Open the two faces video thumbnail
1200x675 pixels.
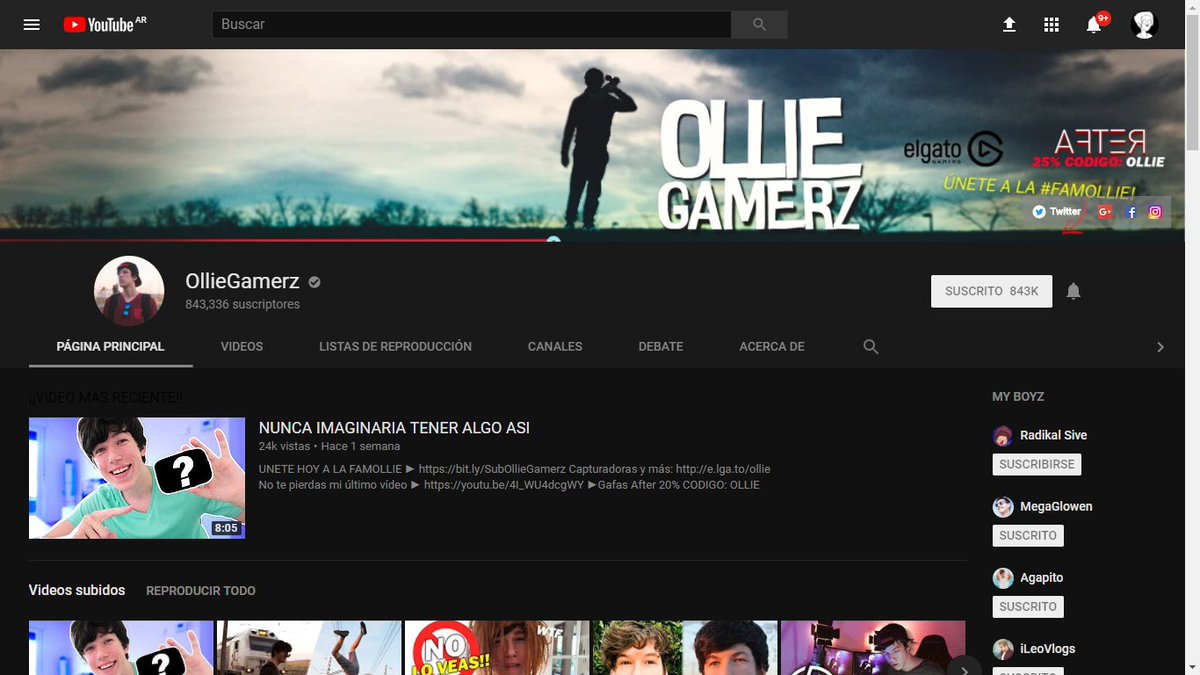[x=685, y=648]
